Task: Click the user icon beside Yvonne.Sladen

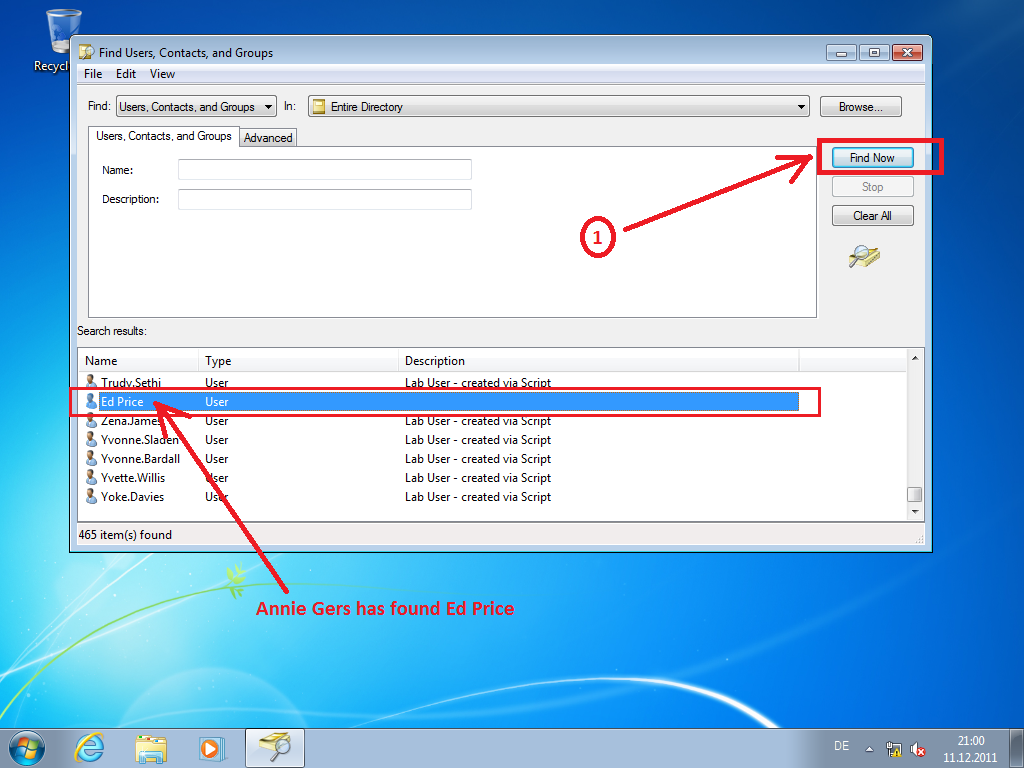Action: click(x=91, y=439)
